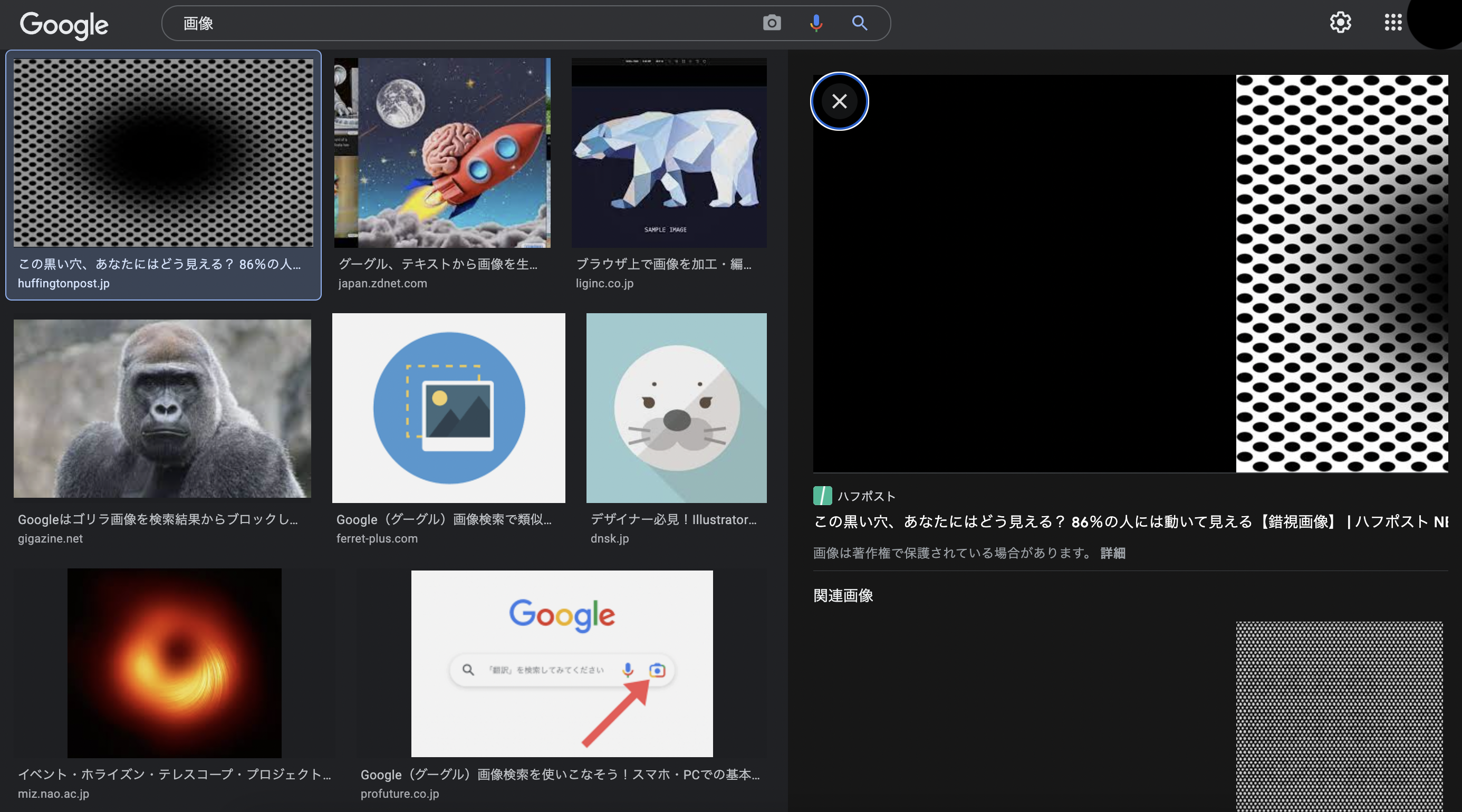
Task: Open the 詳細 copyright details link
Action: pos(1112,553)
